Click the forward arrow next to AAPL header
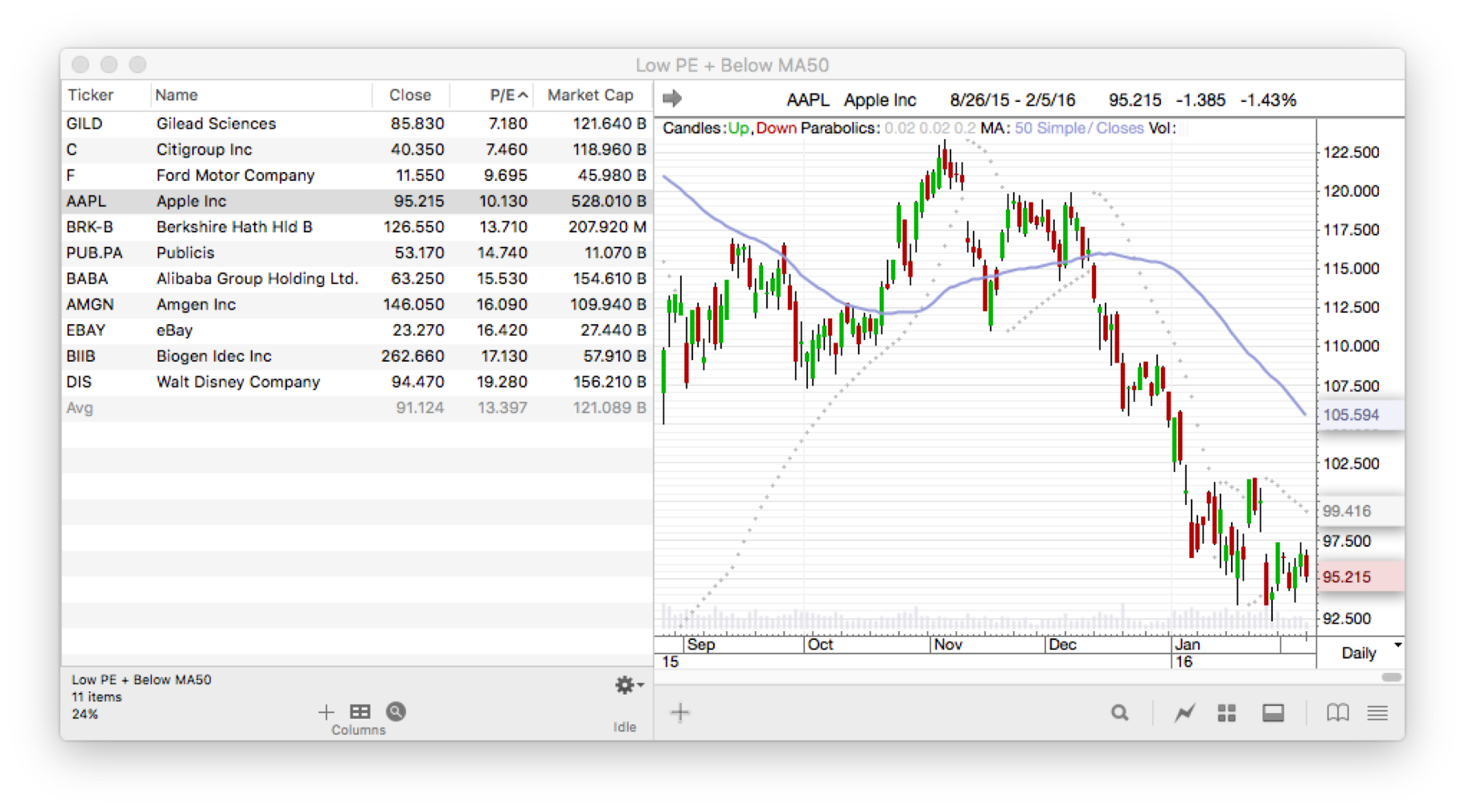The image size is (1465, 812). point(672,99)
